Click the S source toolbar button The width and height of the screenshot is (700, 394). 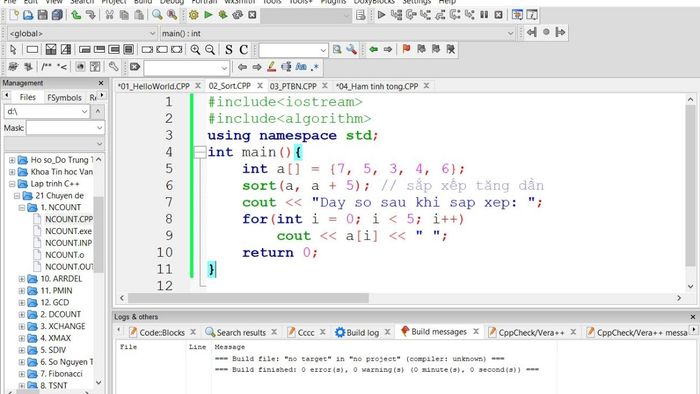pyautogui.click(x=229, y=50)
